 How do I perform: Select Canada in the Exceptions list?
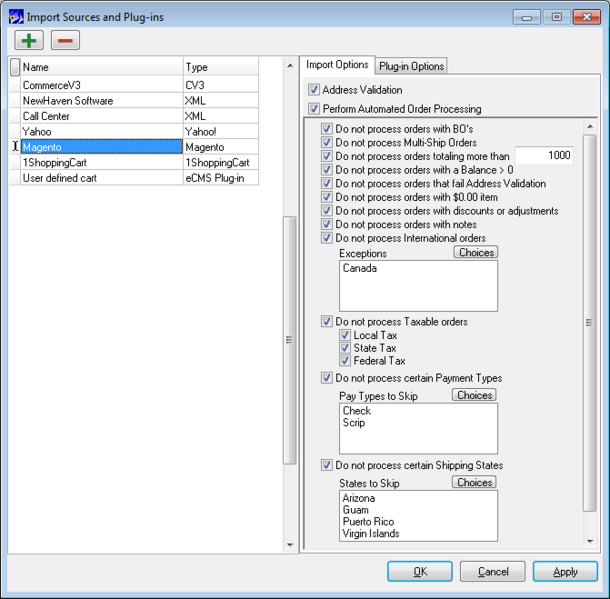(x=359, y=268)
